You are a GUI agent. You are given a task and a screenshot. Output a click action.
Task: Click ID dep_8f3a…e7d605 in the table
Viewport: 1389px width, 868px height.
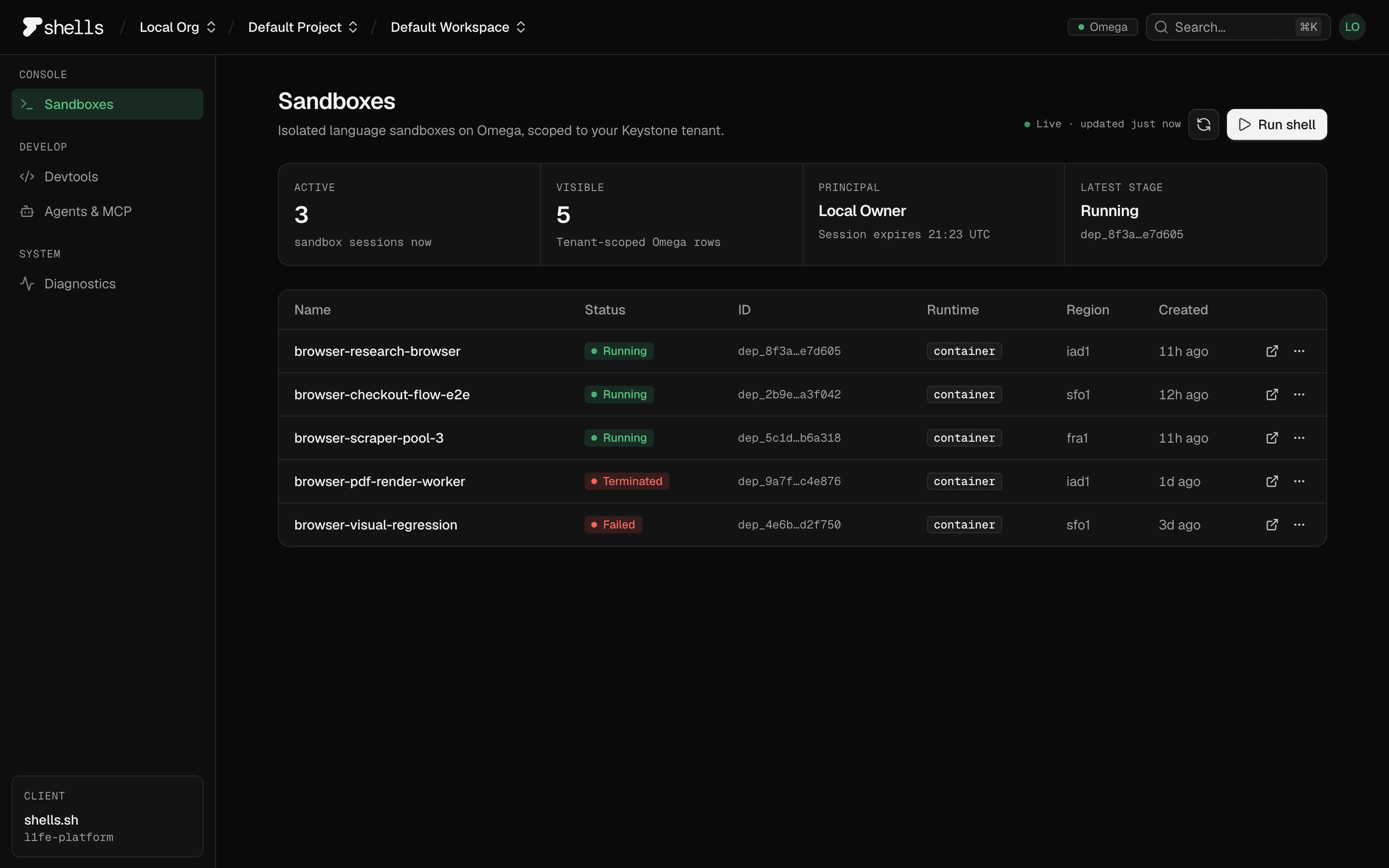click(789, 352)
